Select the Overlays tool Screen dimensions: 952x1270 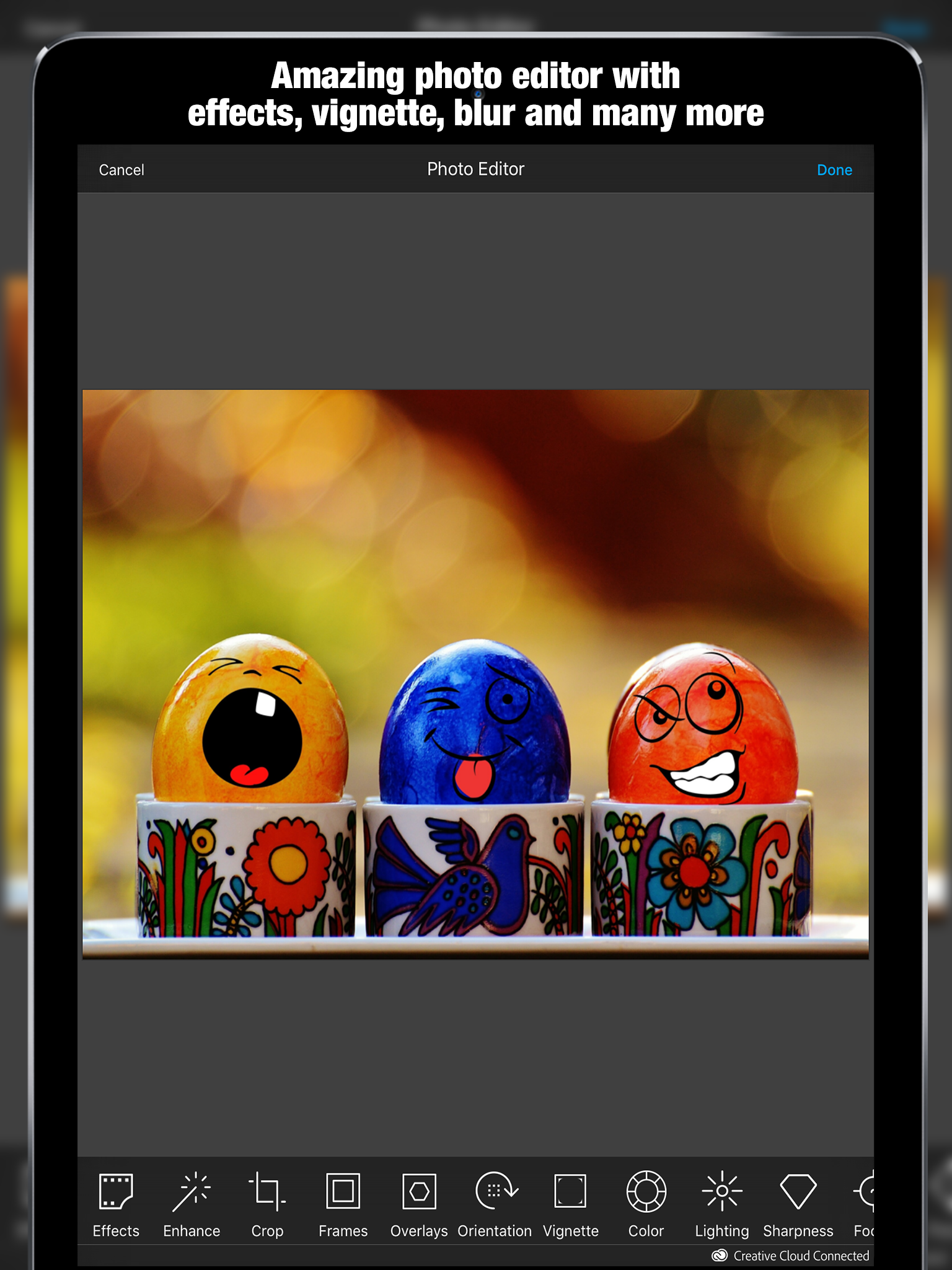[x=419, y=1204]
